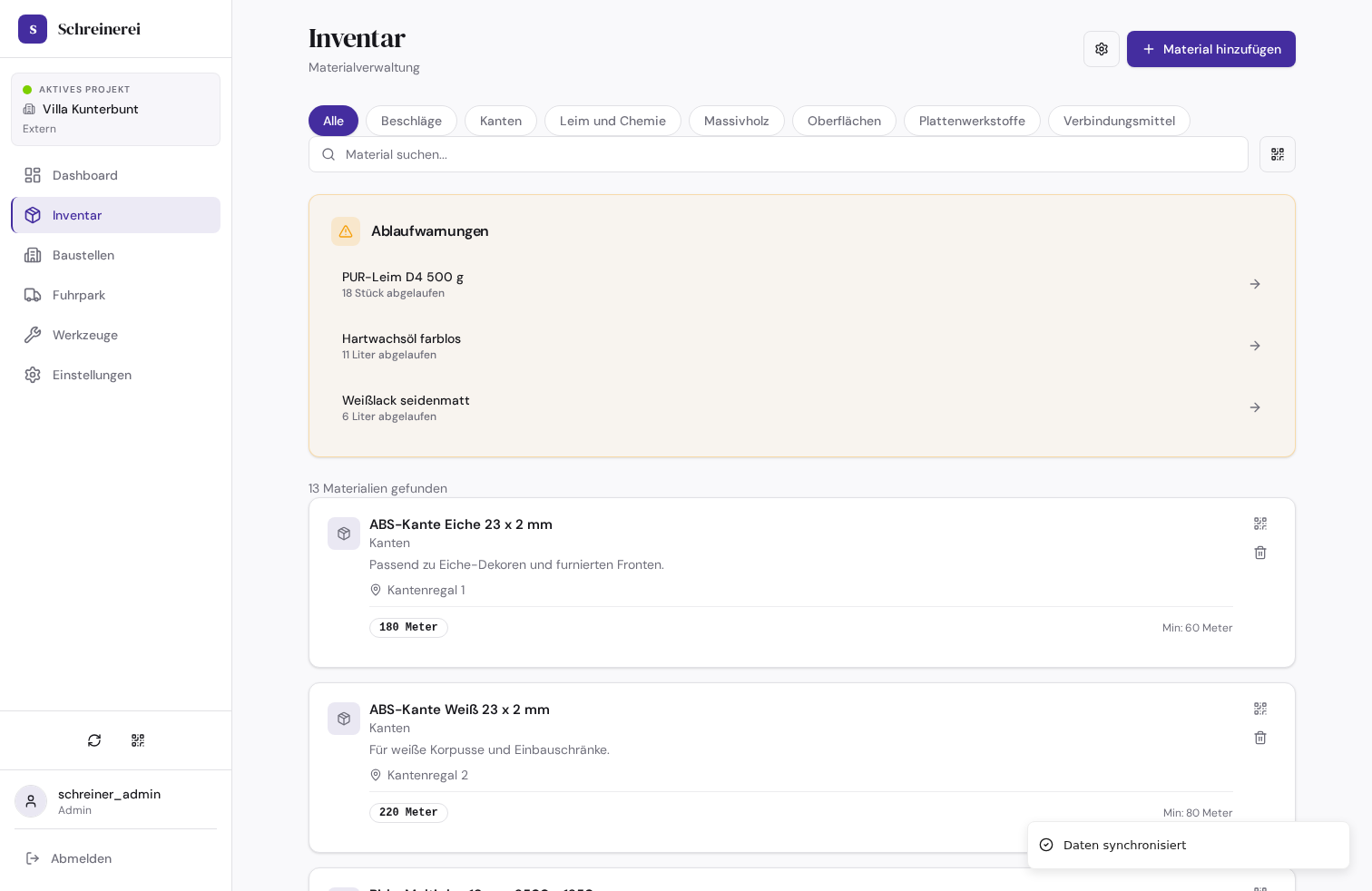Filter by Beschläge category
The height and width of the screenshot is (891, 1372).
pyautogui.click(x=411, y=121)
